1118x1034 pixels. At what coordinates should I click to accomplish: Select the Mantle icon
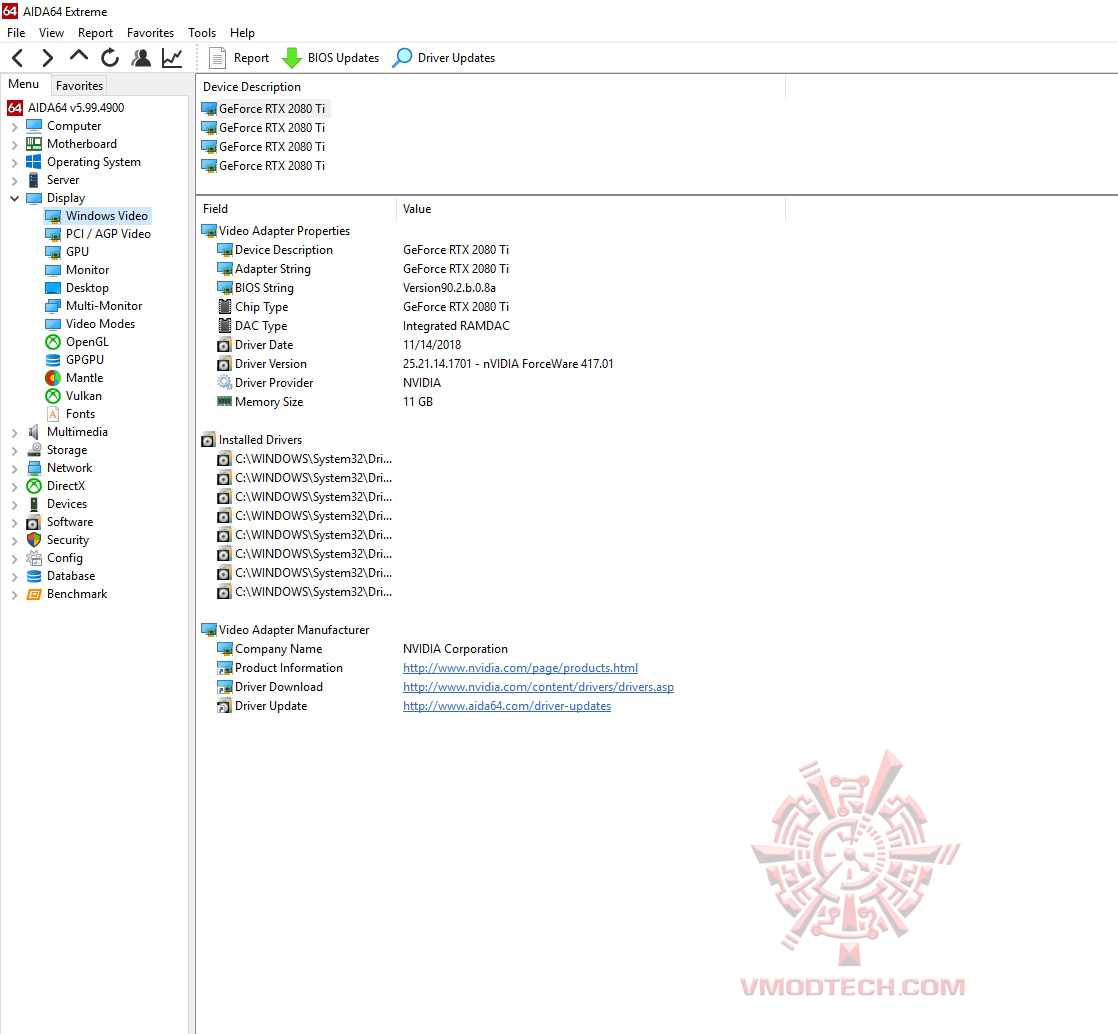53,378
